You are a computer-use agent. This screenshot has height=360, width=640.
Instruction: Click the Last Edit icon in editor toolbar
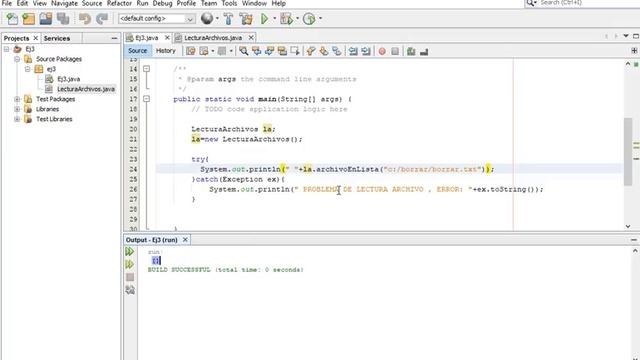(x=191, y=51)
